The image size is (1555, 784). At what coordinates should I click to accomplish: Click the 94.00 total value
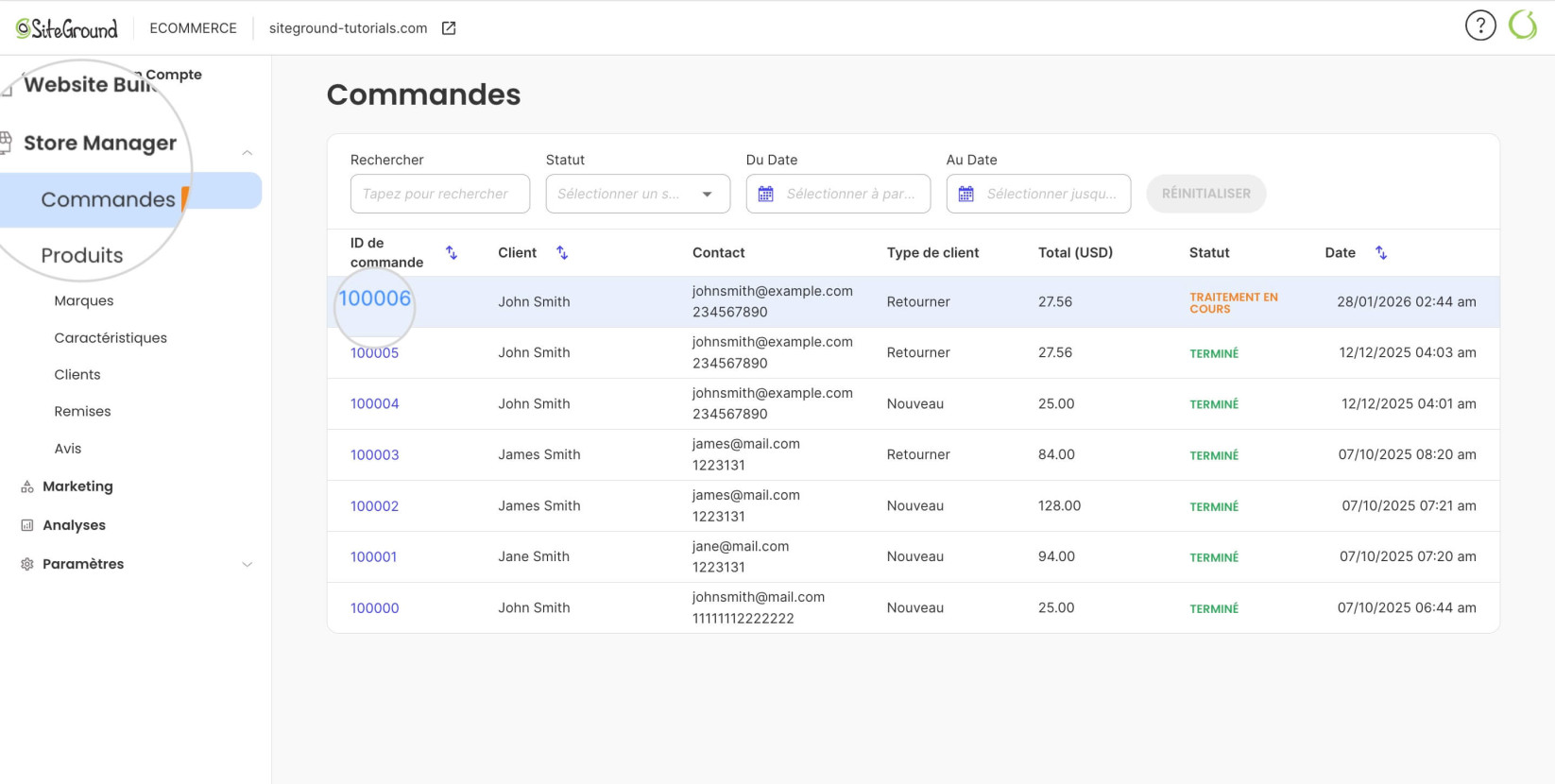tap(1056, 556)
